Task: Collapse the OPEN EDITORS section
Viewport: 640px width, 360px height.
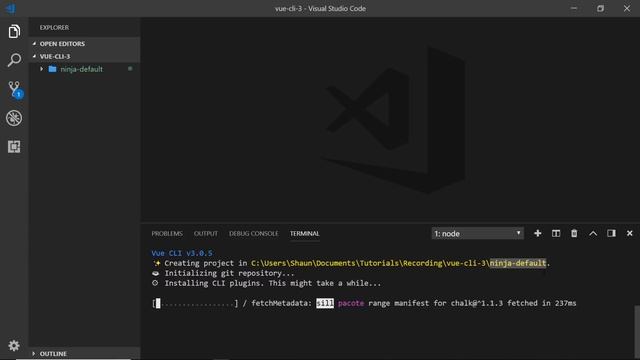Action: [84, 44]
